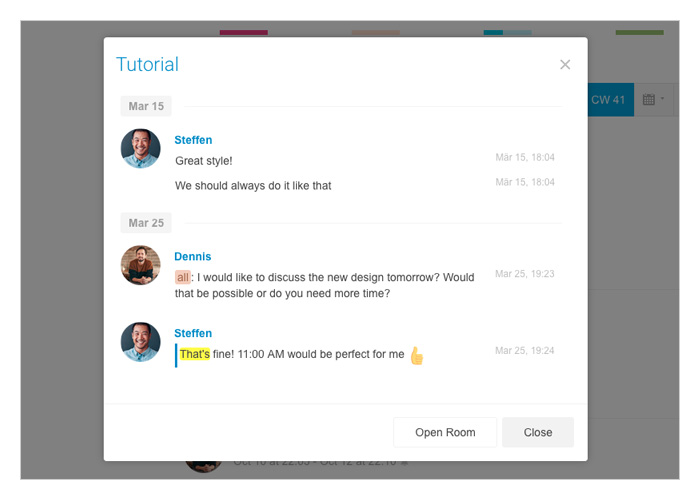The width and height of the screenshot is (700, 500).
Task: Click Steffen's name on the Mar 25 reply
Action: click(x=193, y=333)
